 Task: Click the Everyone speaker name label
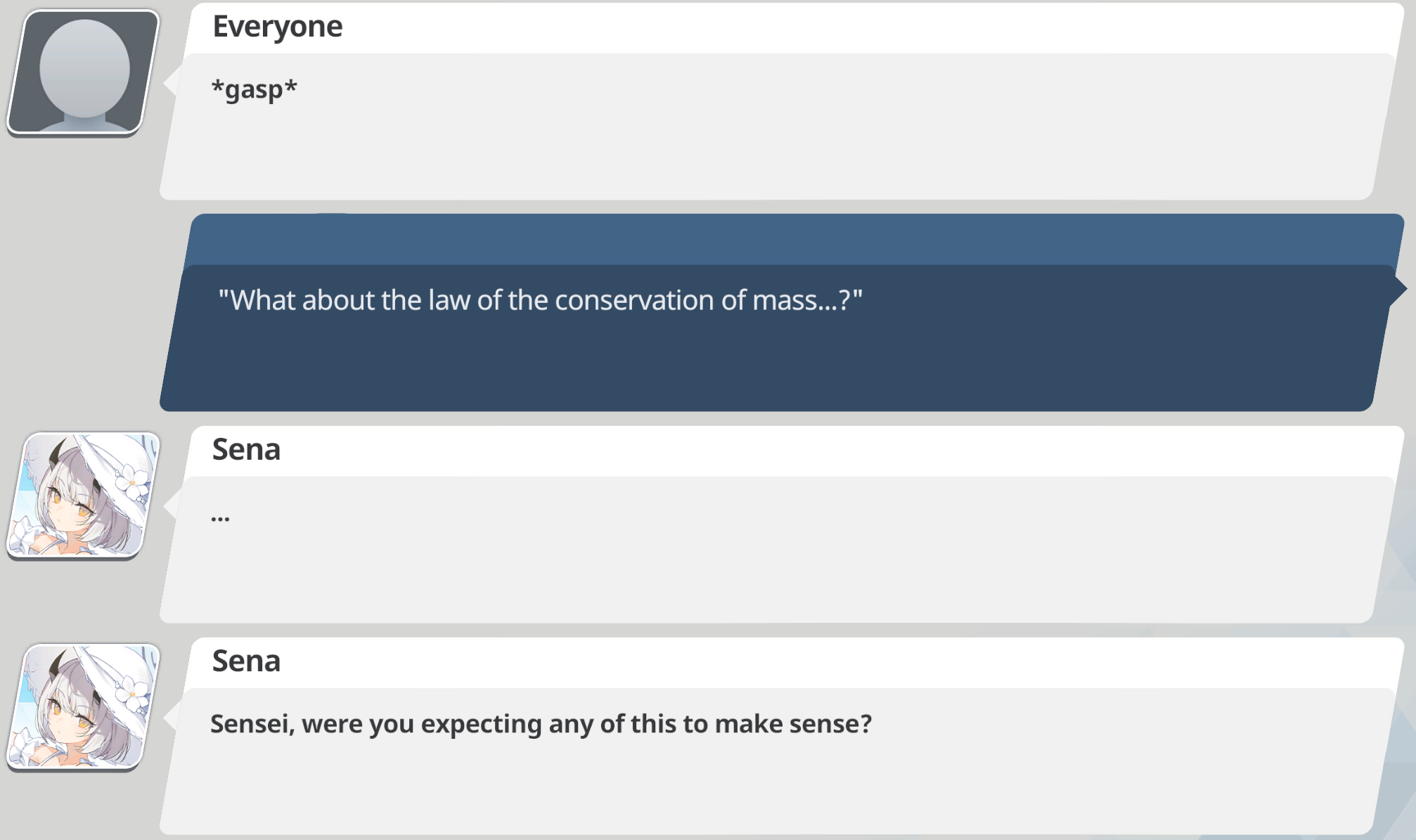point(277,27)
